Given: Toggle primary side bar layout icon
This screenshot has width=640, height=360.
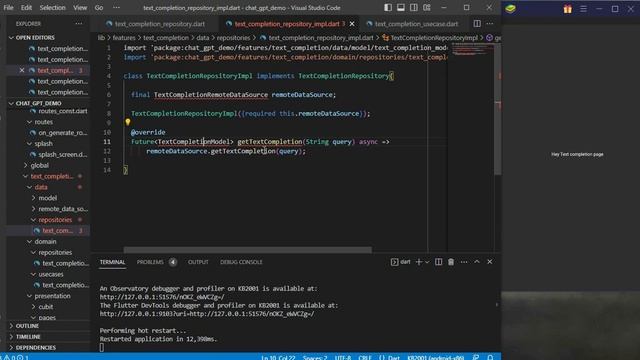Looking at the screenshot, I should coord(388,8).
